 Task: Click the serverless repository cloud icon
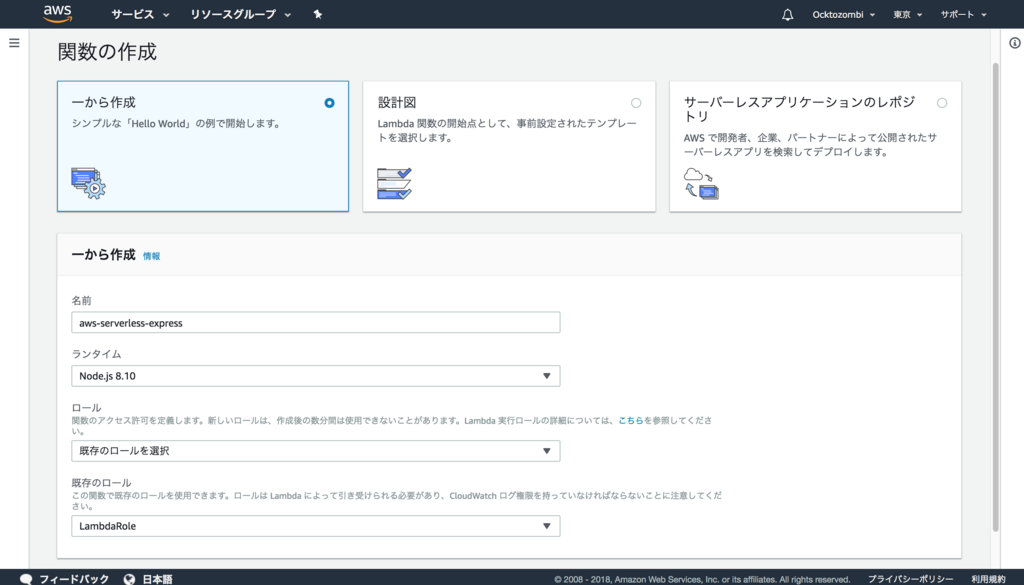[x=701, y=183]
